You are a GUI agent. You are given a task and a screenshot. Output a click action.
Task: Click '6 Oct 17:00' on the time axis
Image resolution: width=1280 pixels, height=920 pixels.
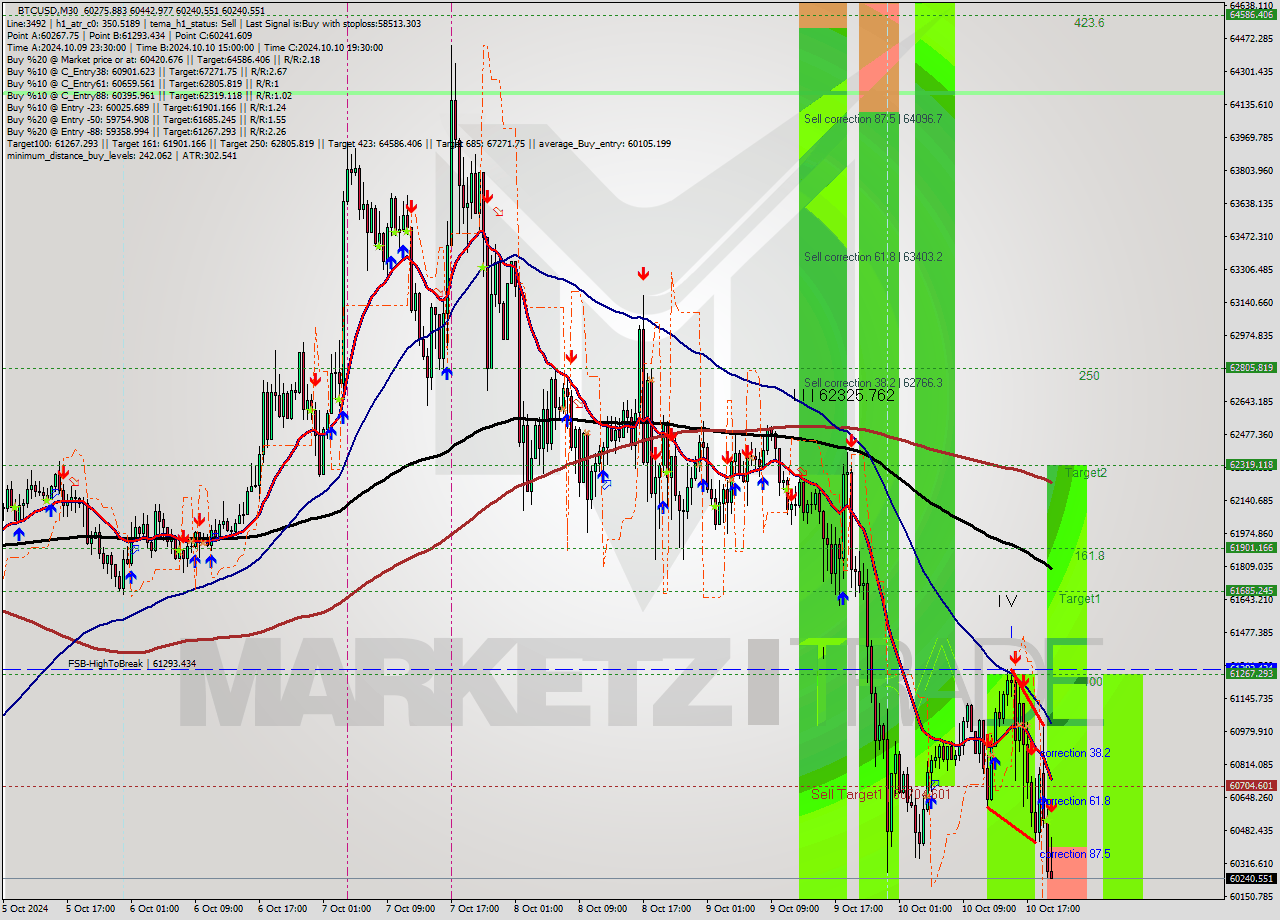pyautogui.click(x=282, y=909)
